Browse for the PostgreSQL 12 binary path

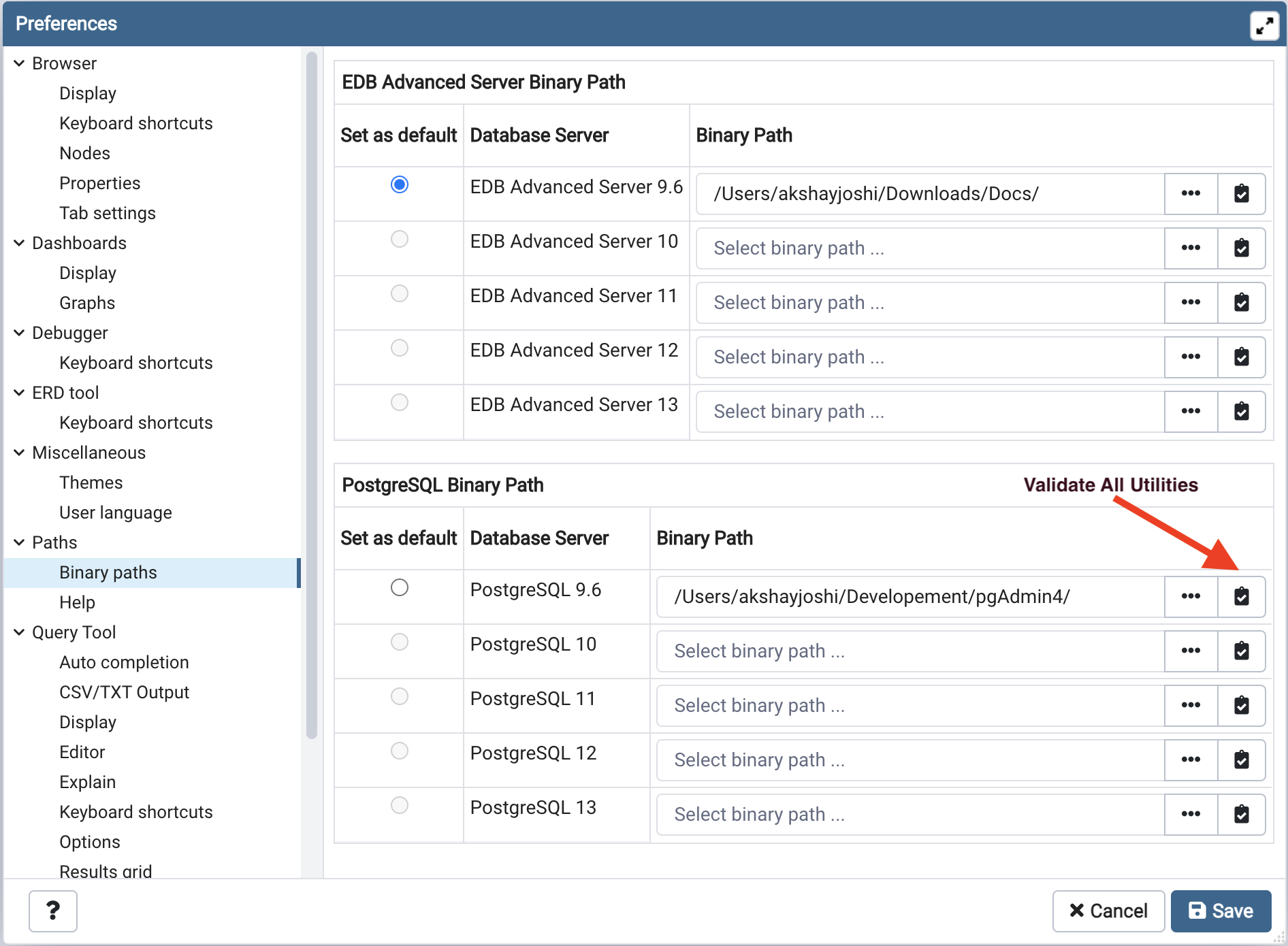coord(1191,760)
